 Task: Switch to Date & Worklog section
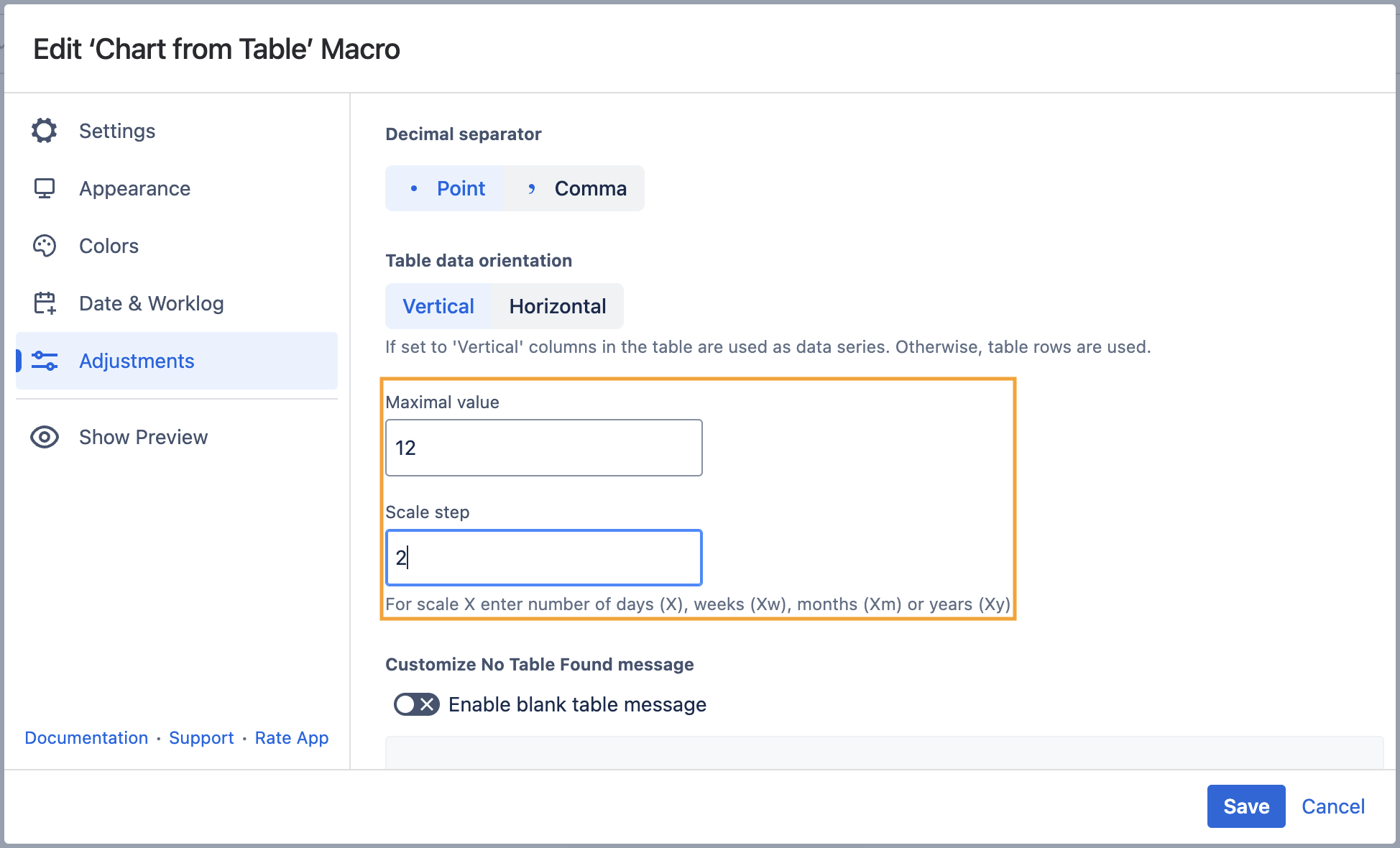click(151, 303)
